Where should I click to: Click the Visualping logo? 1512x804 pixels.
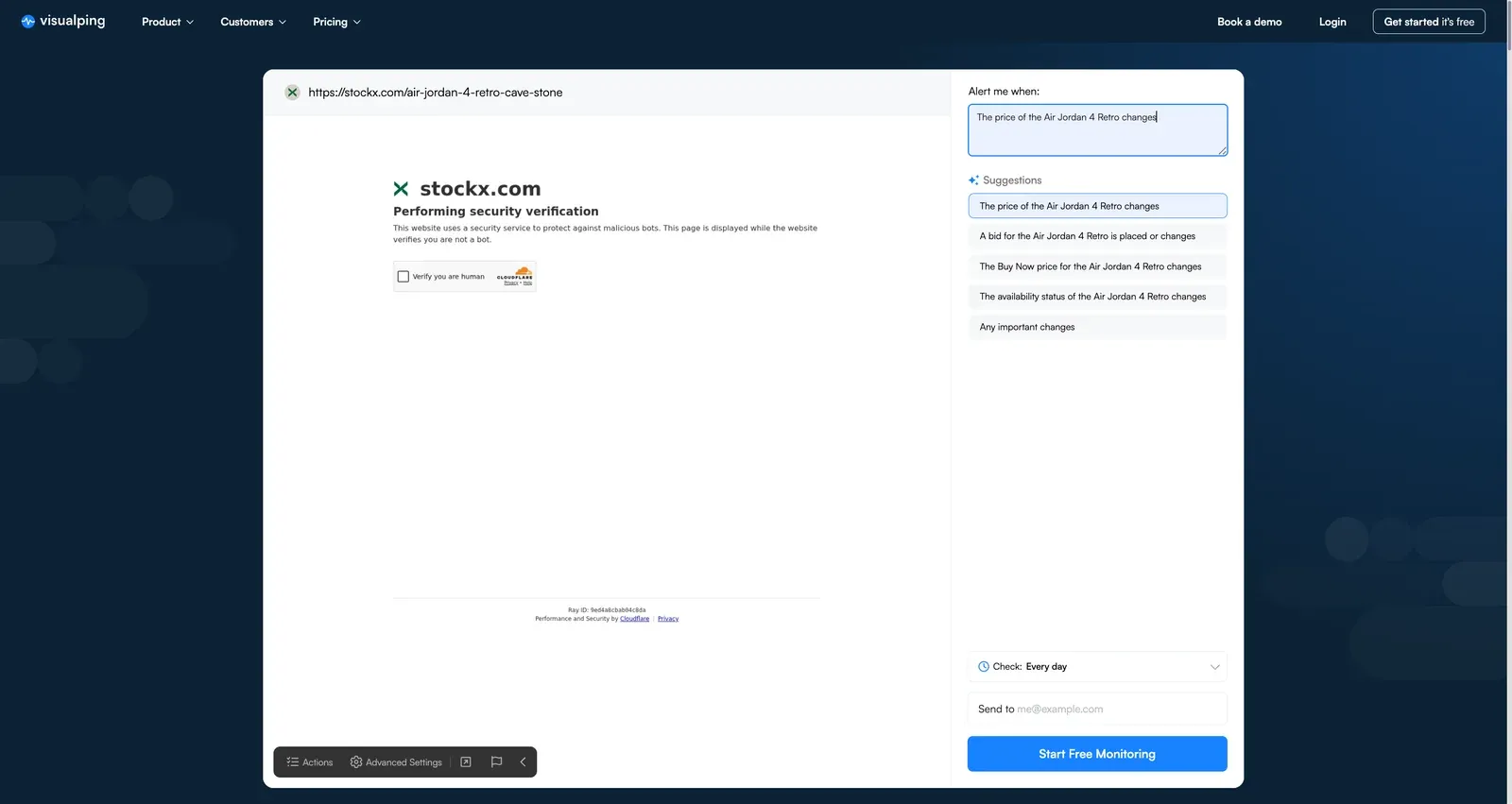pyautogui.click(x=63, y=21)
